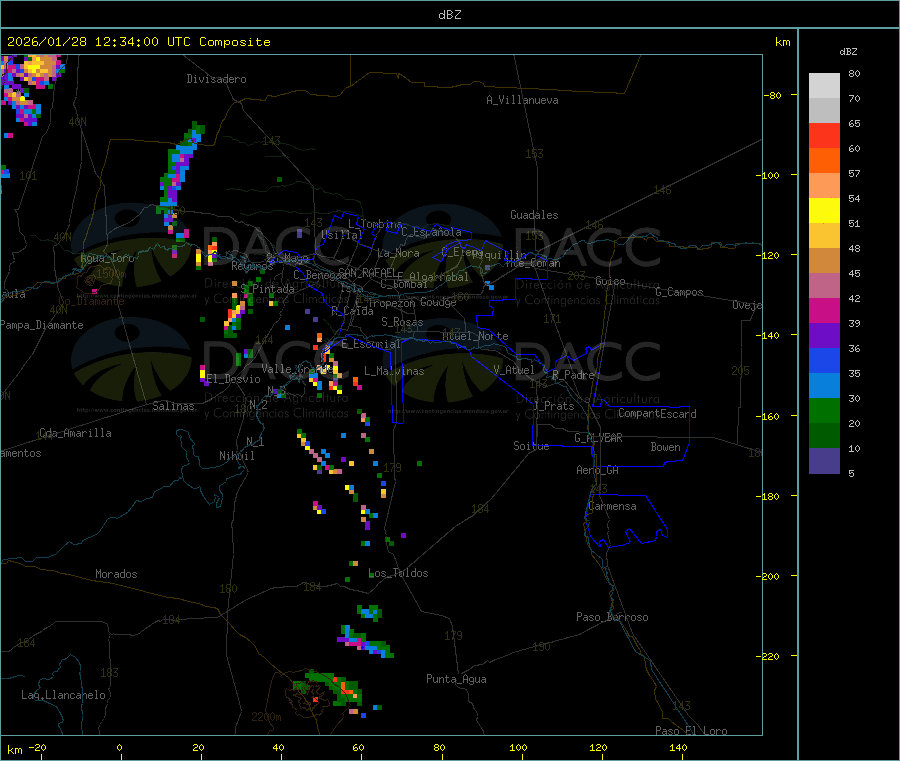
Task: Click the La_Nora label
Action: click(398, 253)
